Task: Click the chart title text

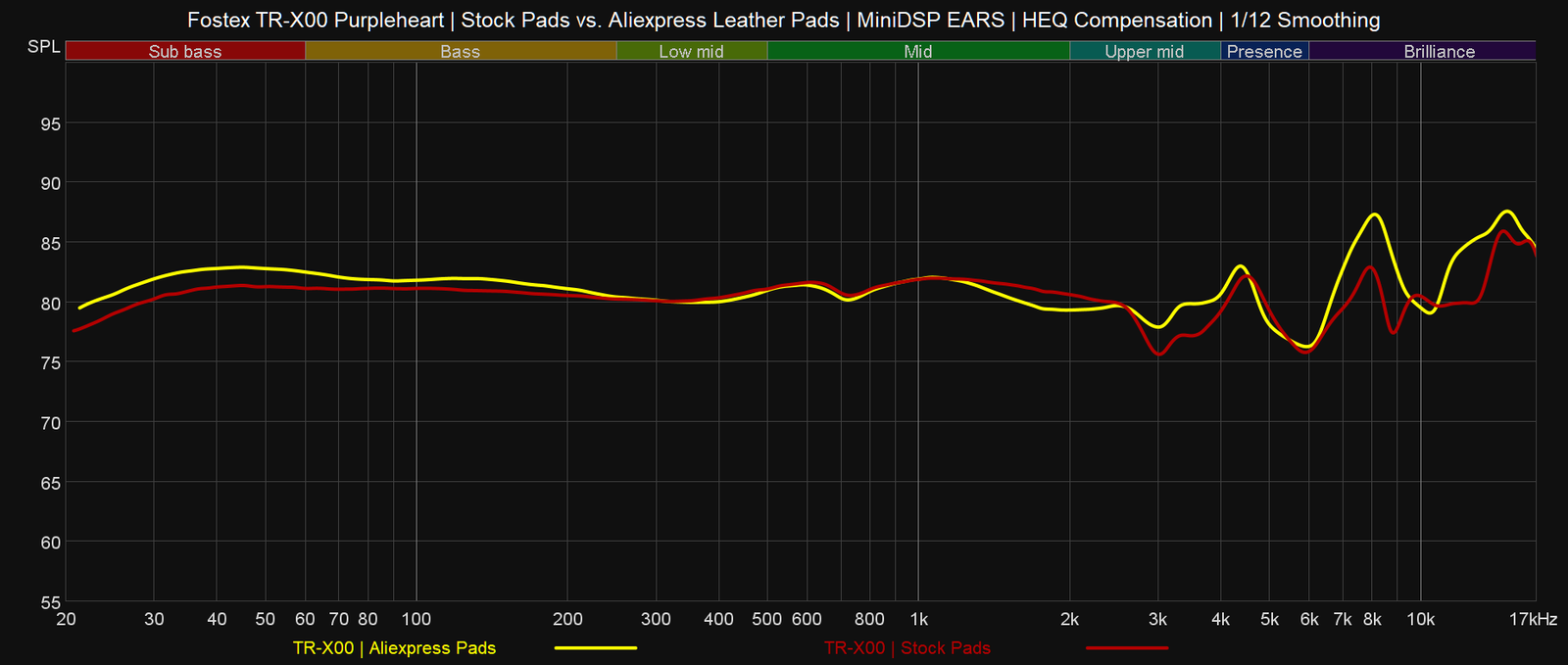Action: 784,20
